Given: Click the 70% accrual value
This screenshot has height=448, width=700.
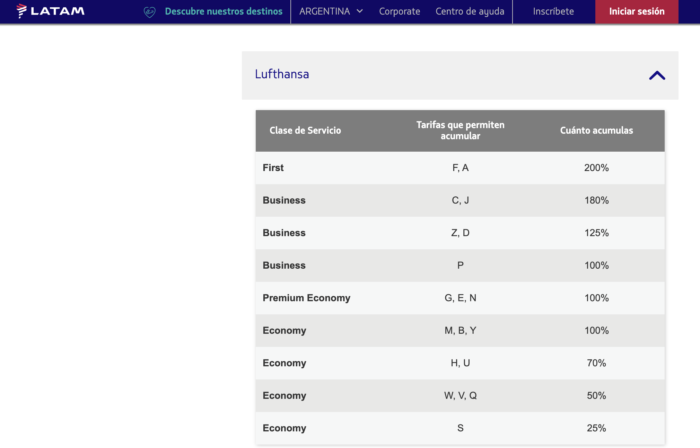Looking at the screenshot, I should 596,363.
